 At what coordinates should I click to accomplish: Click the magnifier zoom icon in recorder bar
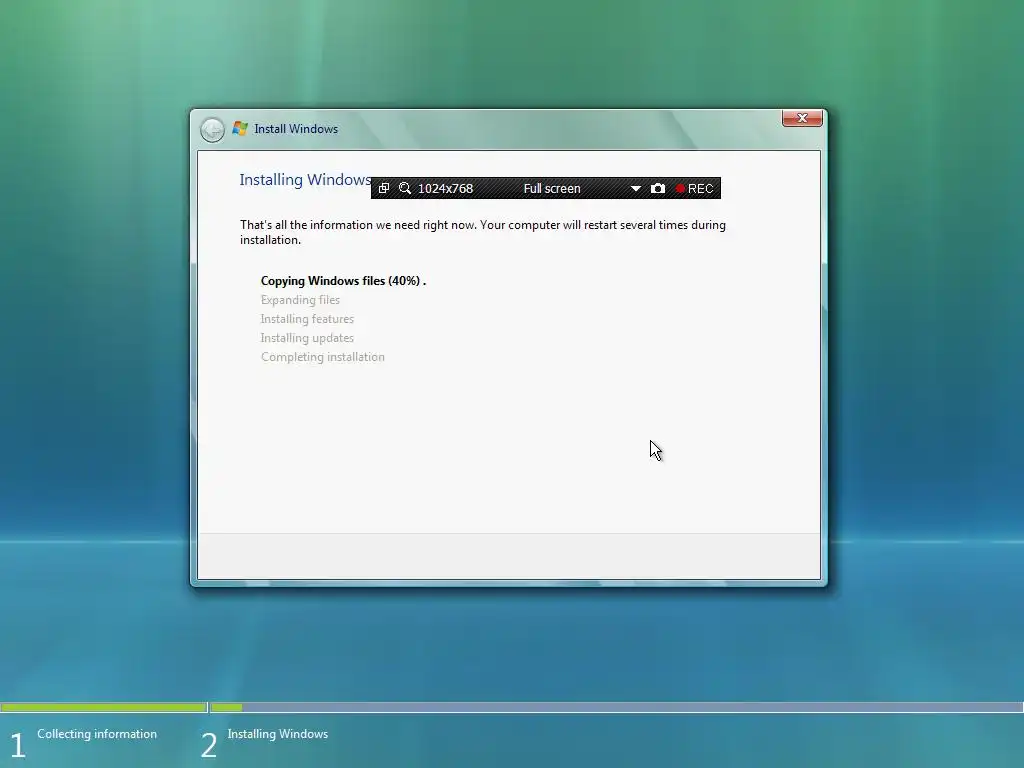(405, 188)
